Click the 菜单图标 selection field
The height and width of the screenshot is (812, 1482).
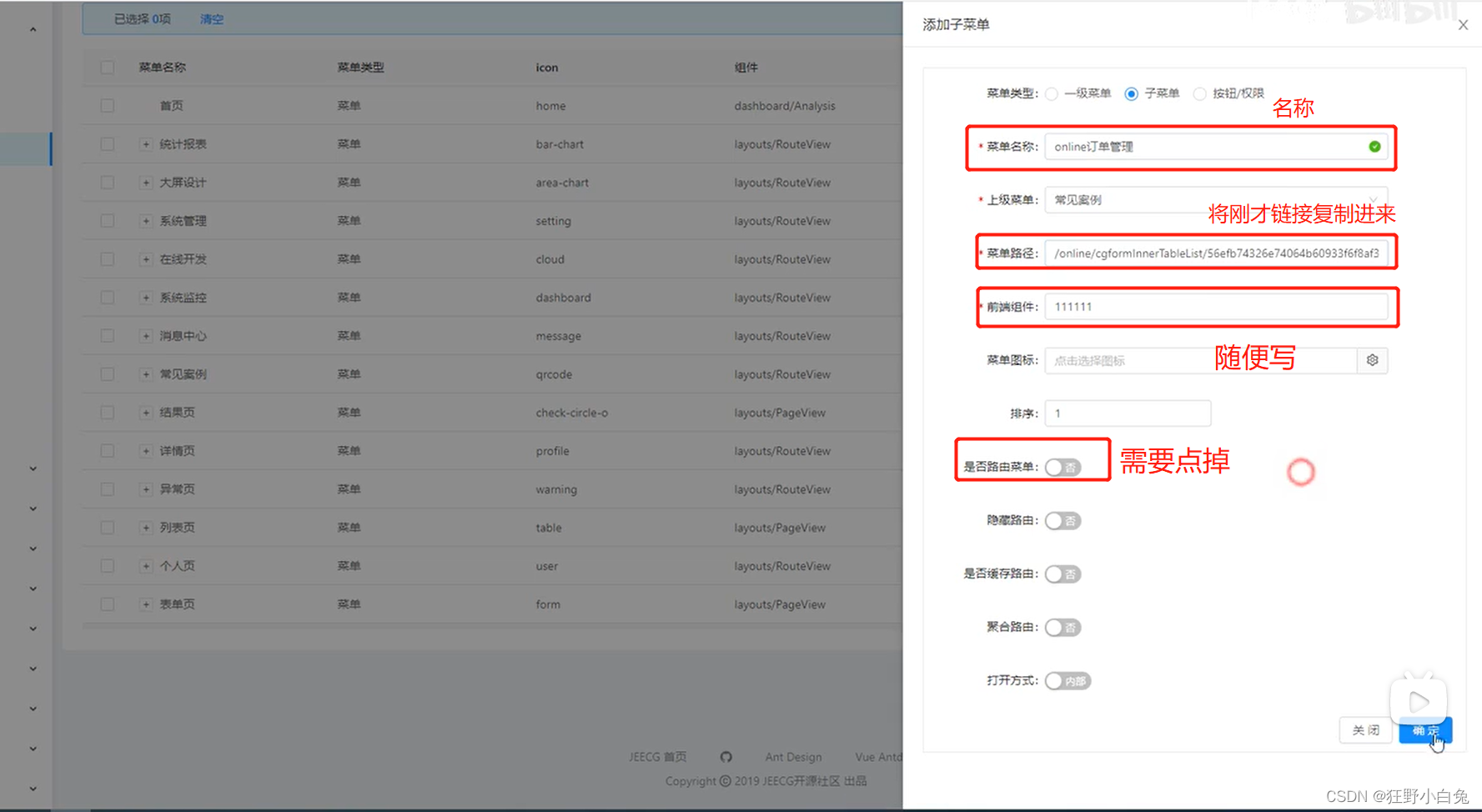1201,360
